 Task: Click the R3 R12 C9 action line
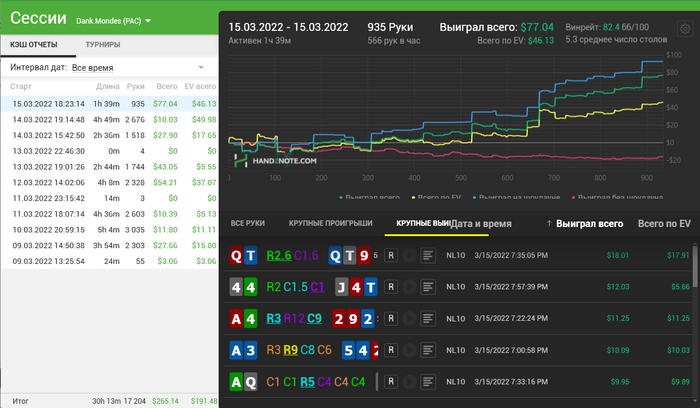(x=294, y=319)
